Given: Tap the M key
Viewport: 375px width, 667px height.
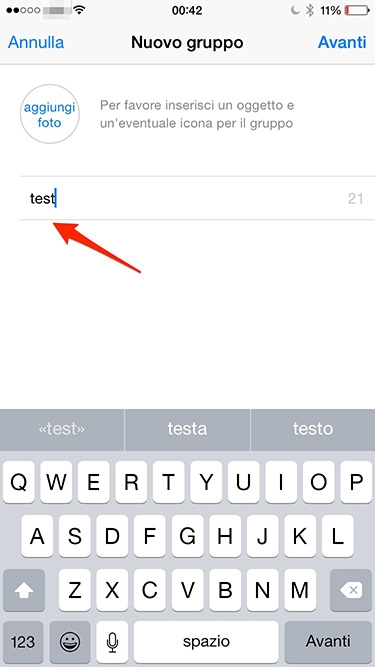Looking at the screenshot, I should point(300,590).
